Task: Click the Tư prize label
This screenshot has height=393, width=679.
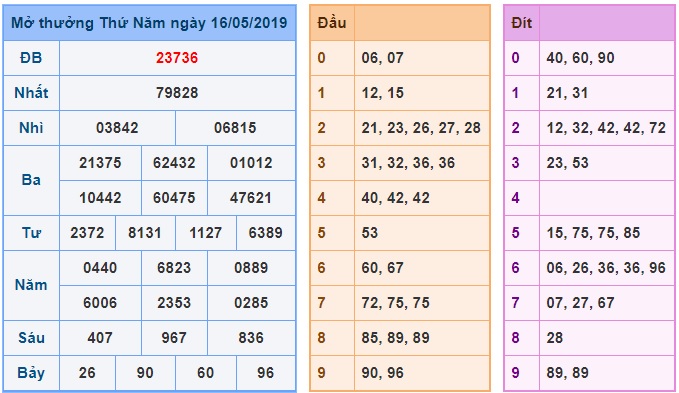Action: click(31, 233)
